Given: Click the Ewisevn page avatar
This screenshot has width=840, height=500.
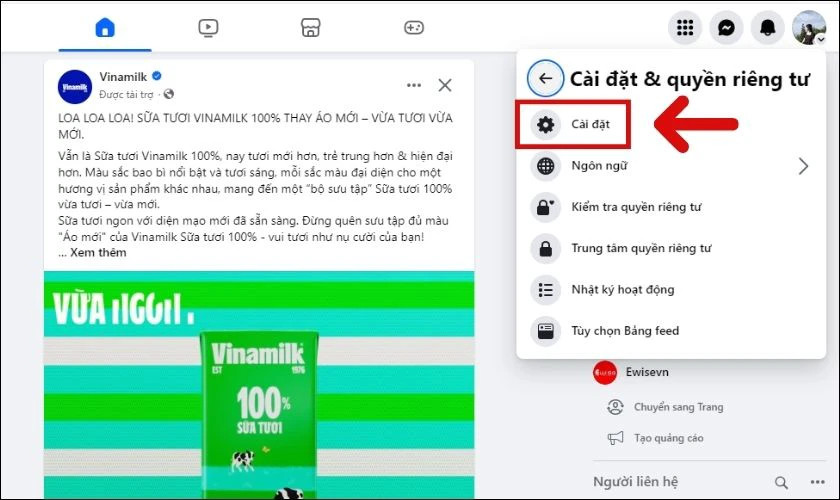Looking at the screenshot, I should (605, 372).
